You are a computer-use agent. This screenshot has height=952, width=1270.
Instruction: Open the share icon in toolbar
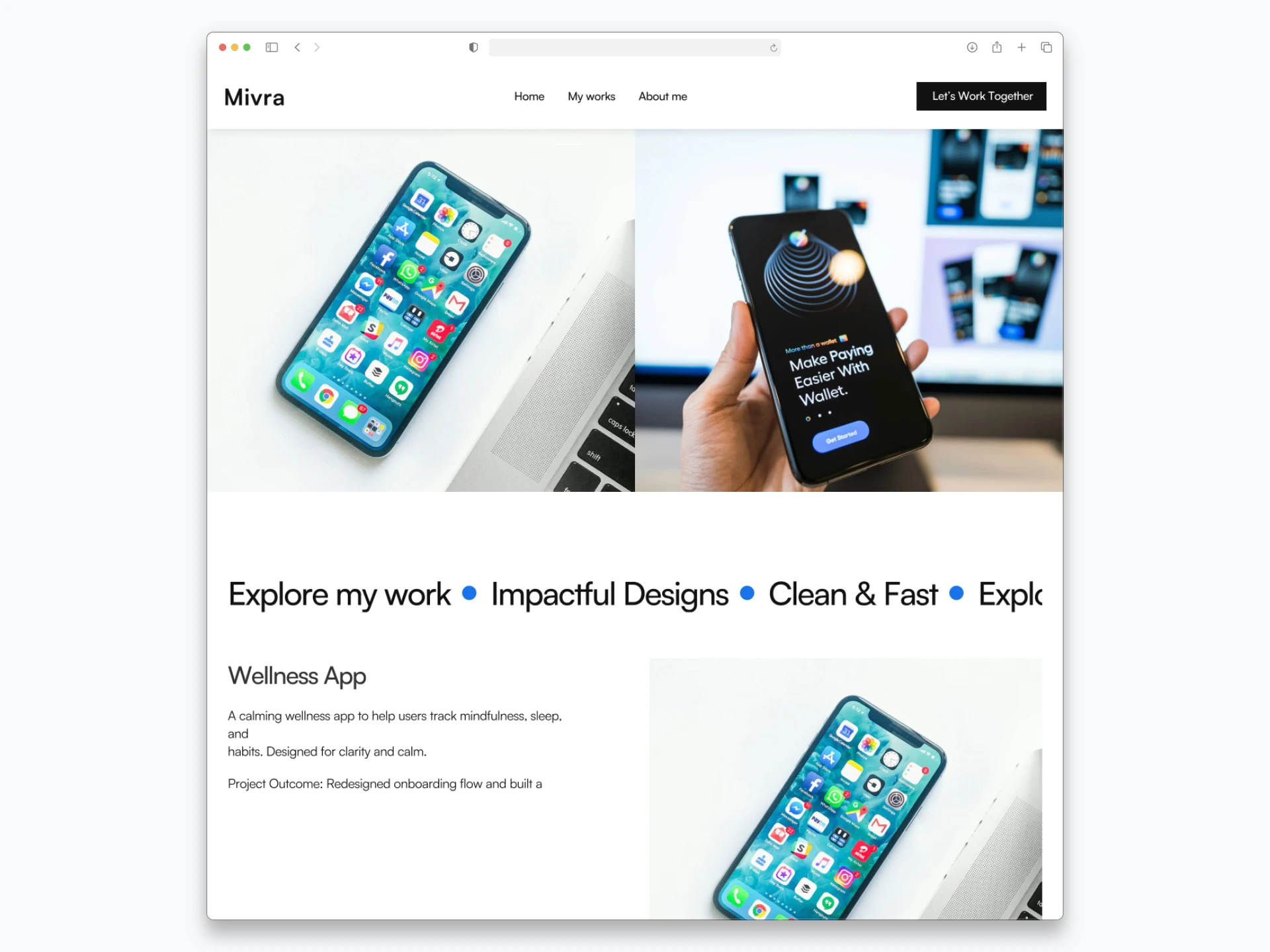pos(997,47)
